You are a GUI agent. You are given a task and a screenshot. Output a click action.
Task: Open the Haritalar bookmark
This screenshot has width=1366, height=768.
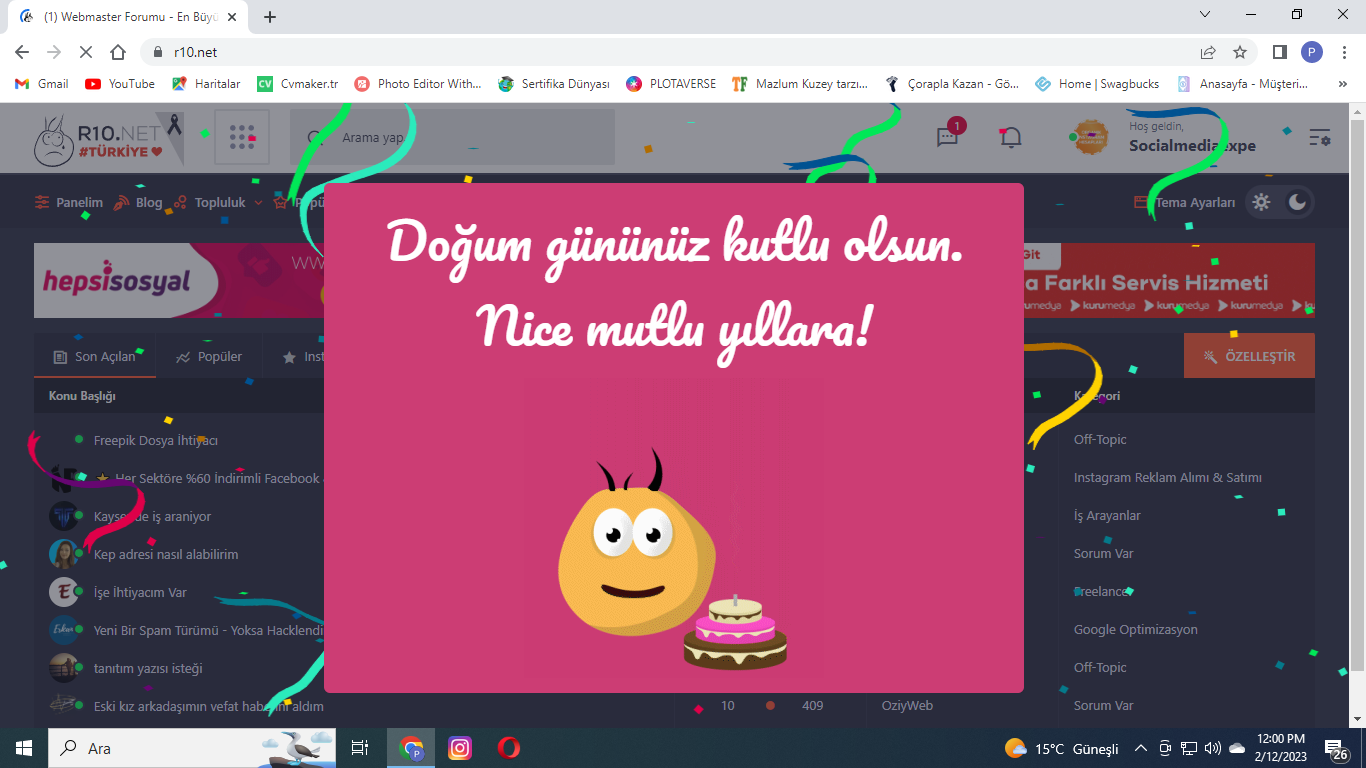click(x=206, y=84)
